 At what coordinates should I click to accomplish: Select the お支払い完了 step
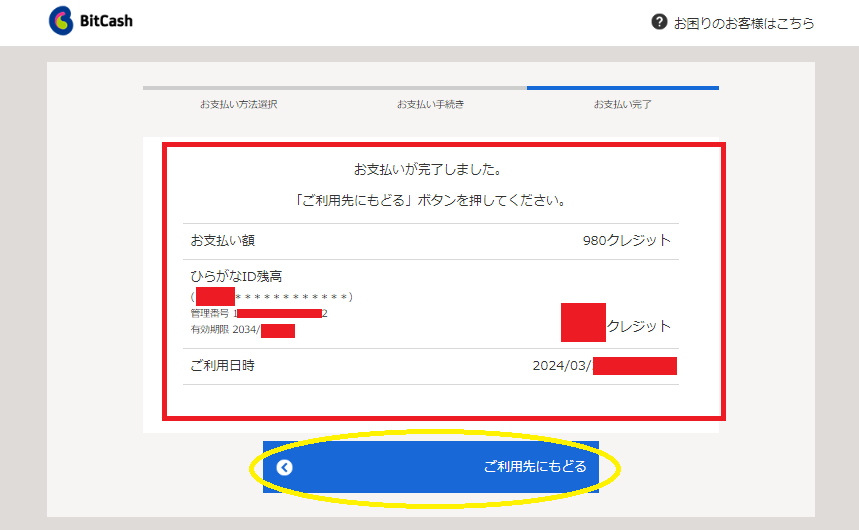pyautogui.click(x=623, y=104)
